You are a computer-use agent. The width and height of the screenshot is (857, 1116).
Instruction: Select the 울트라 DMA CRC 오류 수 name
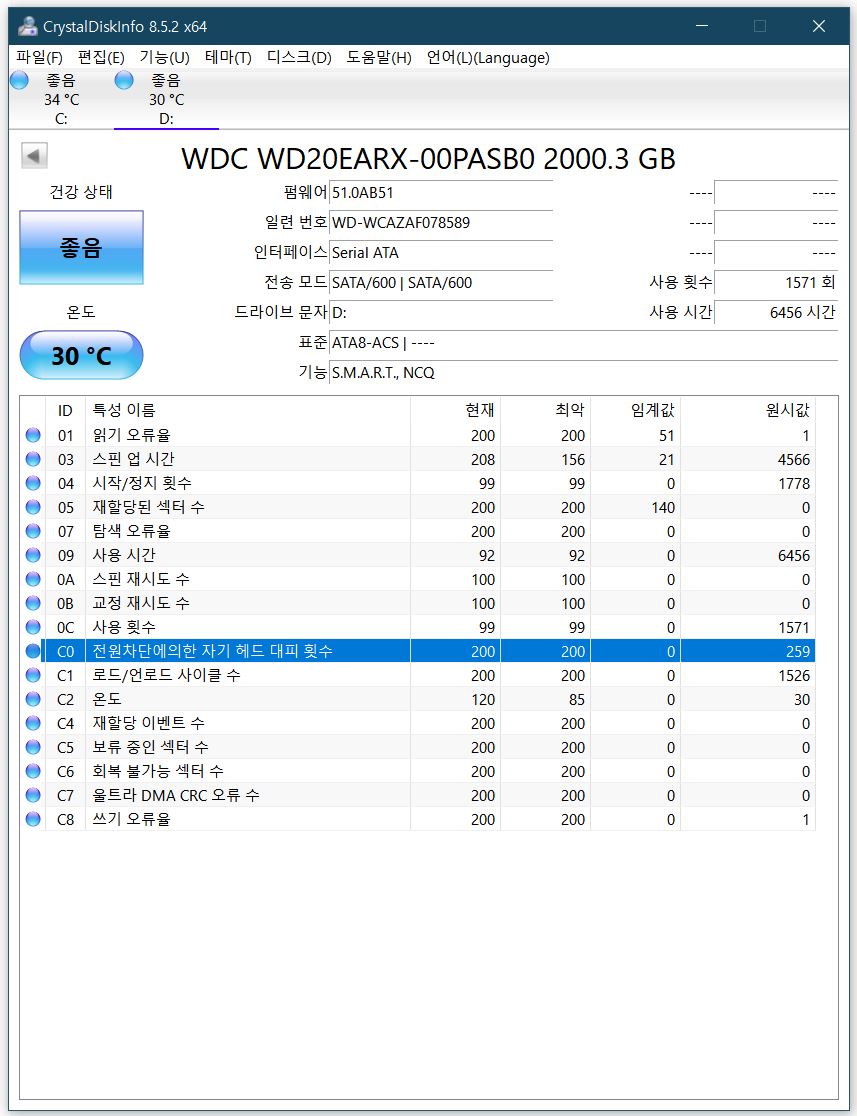coord(176,795)
